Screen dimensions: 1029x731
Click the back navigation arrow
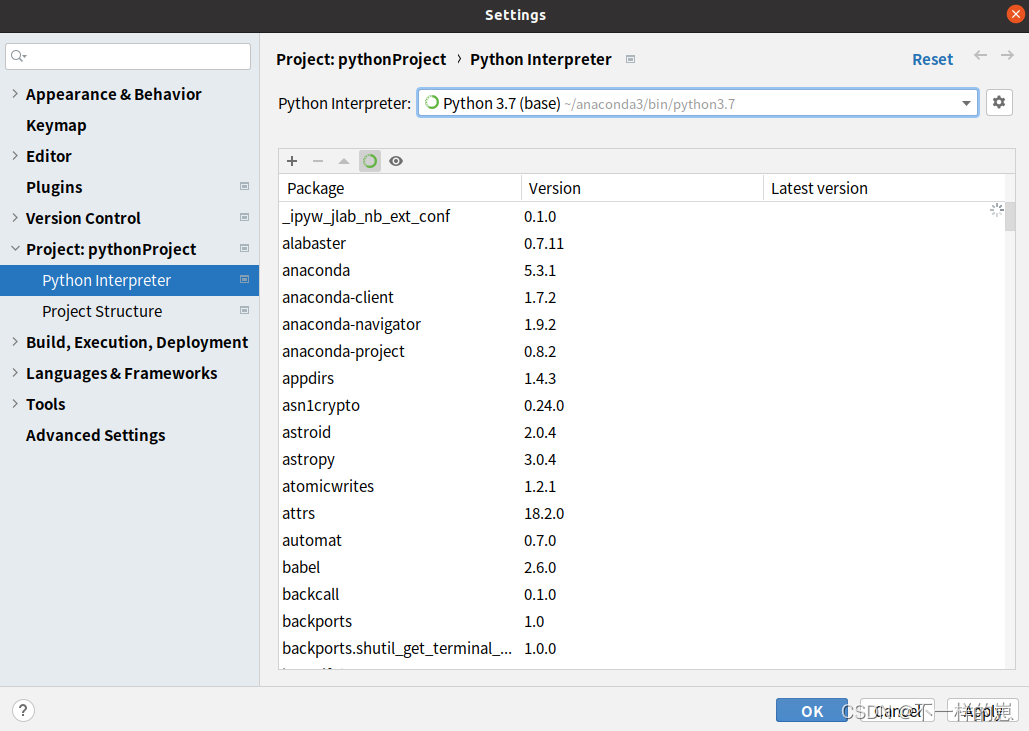(x=980, y=55)
